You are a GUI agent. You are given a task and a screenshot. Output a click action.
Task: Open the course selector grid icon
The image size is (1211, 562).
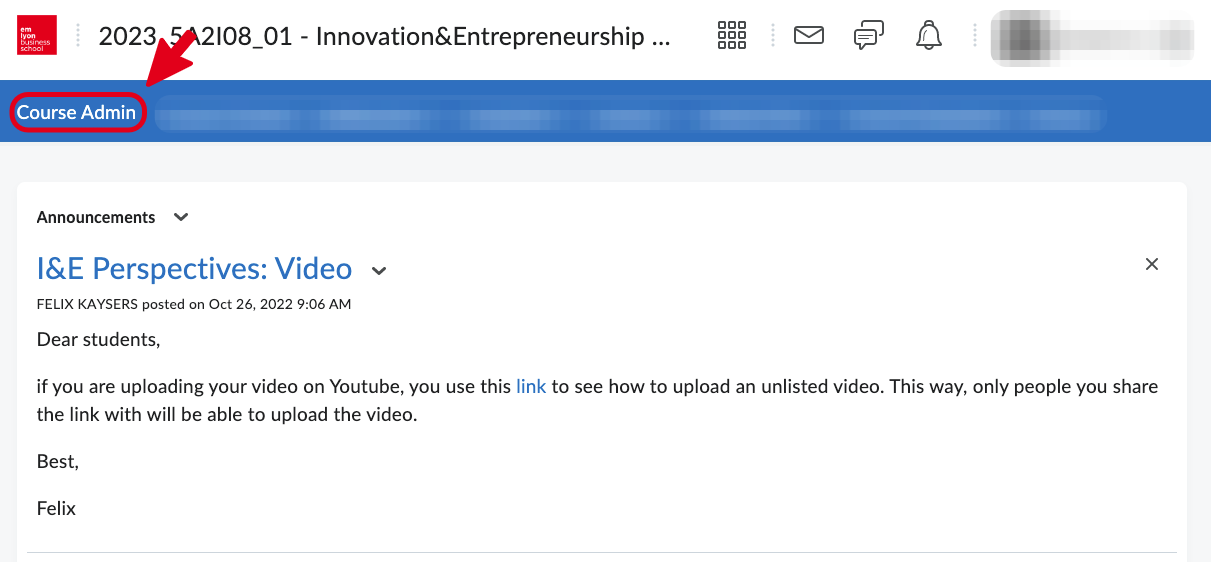click(x=732, y=36)
